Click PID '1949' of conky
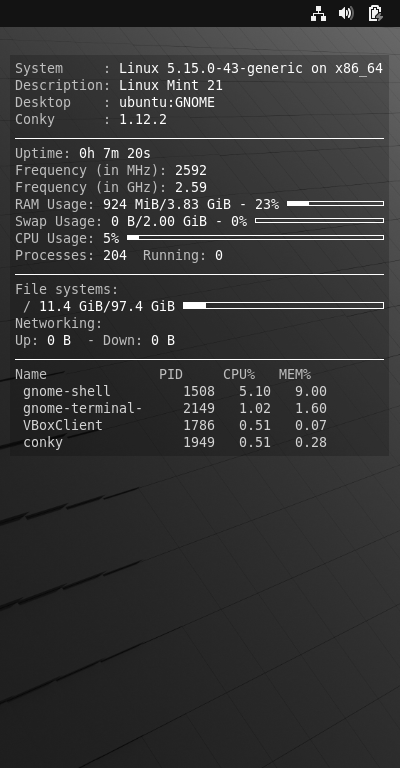The height and width of the screenshot is (768, 400). click(x=199, y=442)
